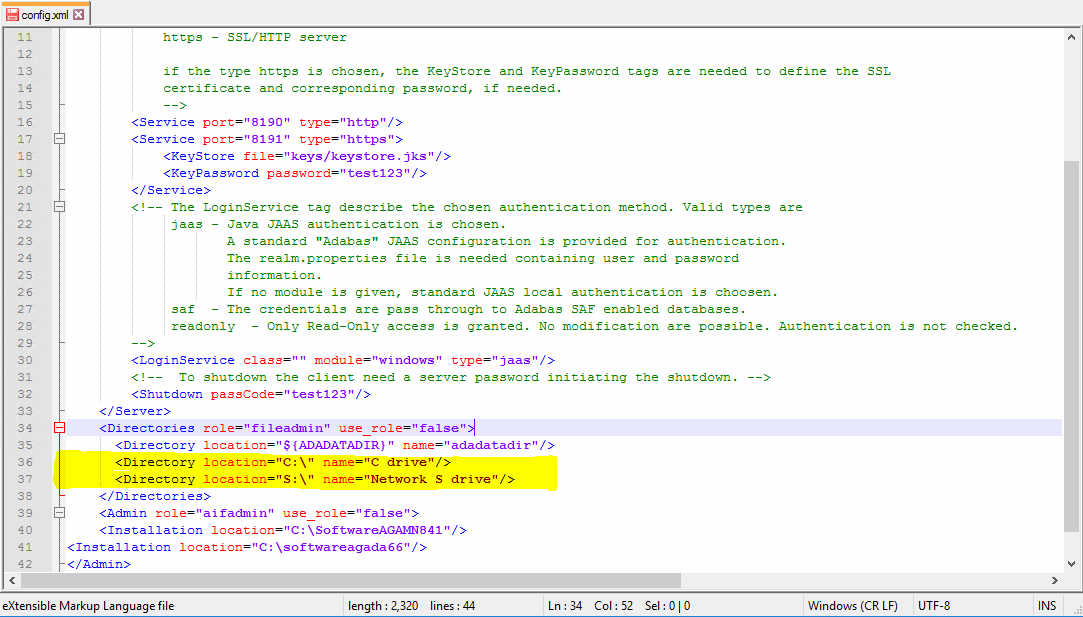Toggle INS insert mode in status bar

(1046, 606)
